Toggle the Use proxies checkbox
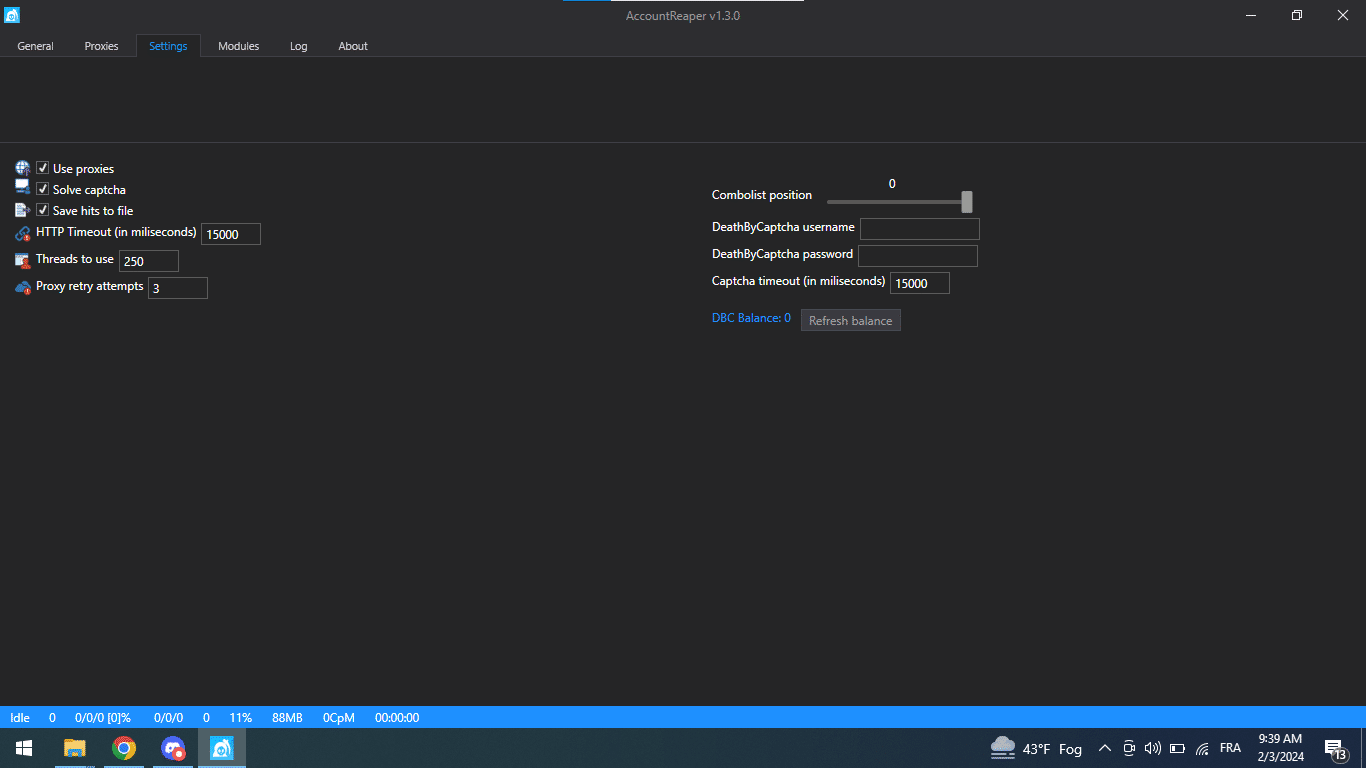 point(43,168)
